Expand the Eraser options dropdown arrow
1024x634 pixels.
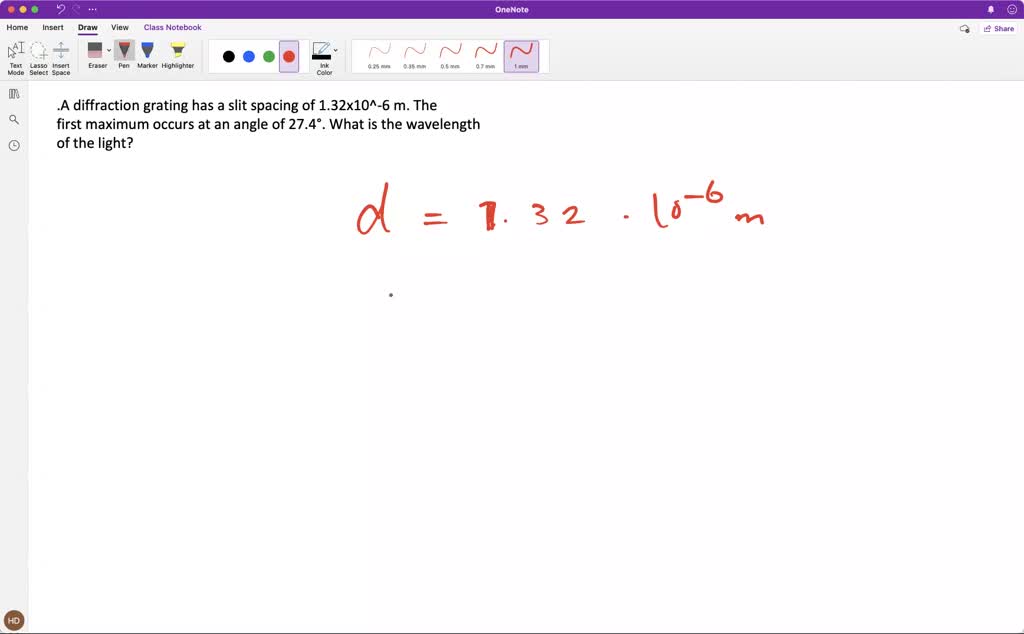click(x=109, y=50)
